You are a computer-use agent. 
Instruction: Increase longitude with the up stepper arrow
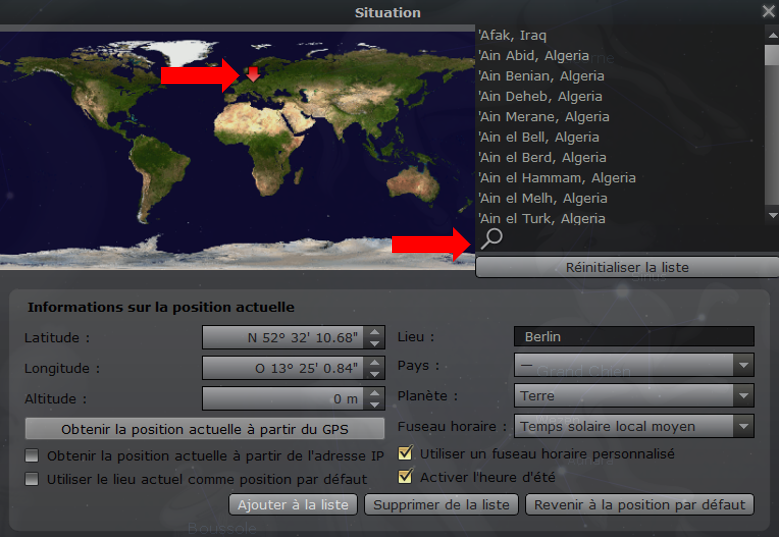click(375, 362)
